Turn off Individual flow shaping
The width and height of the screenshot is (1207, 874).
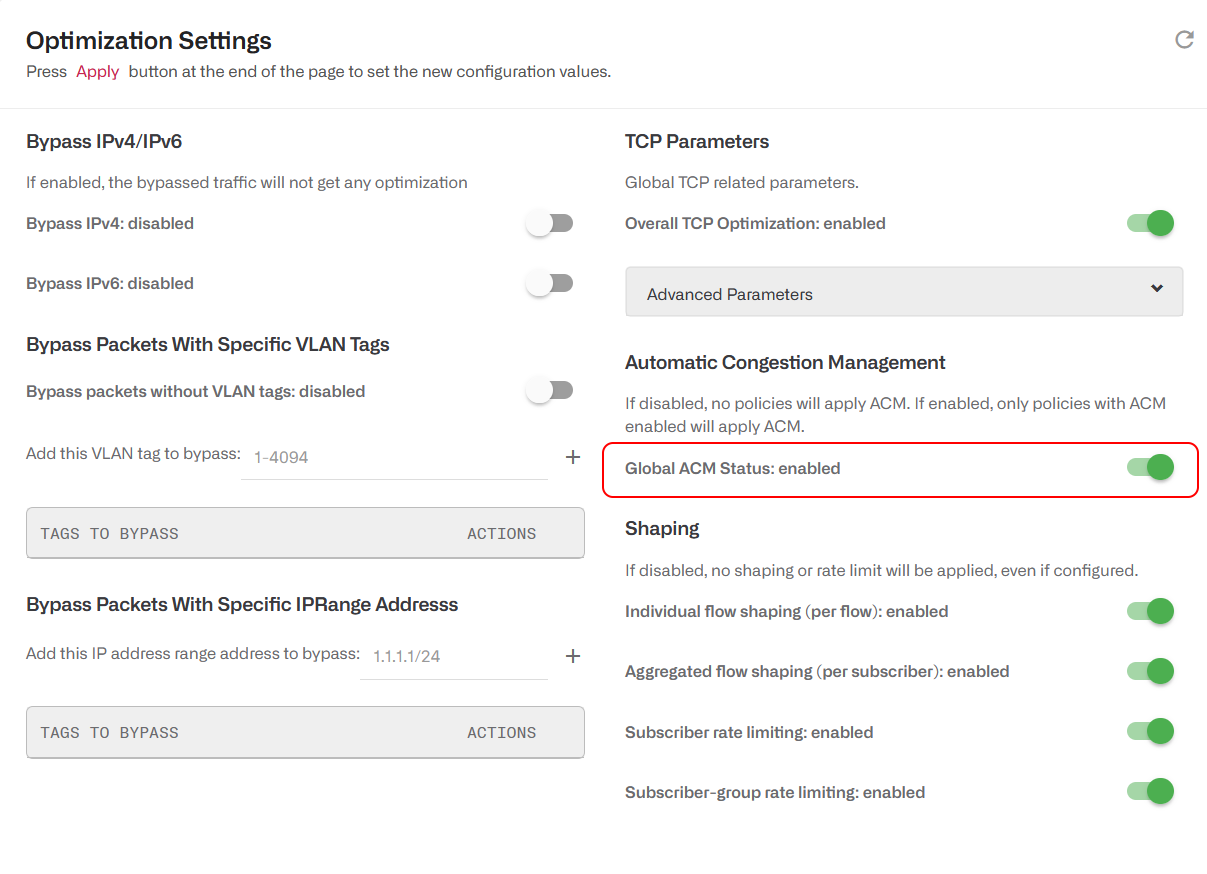click(x=1150, y=611)
